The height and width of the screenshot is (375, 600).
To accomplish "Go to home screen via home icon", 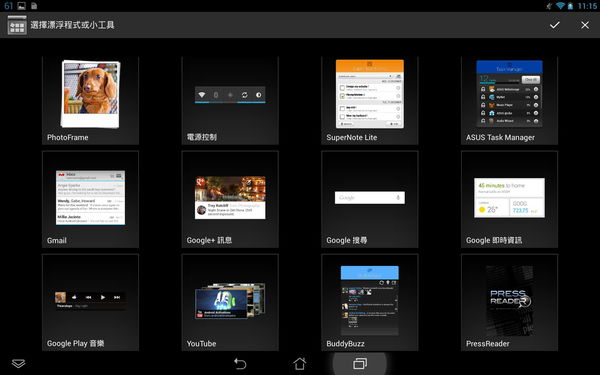I will [300, 363].
